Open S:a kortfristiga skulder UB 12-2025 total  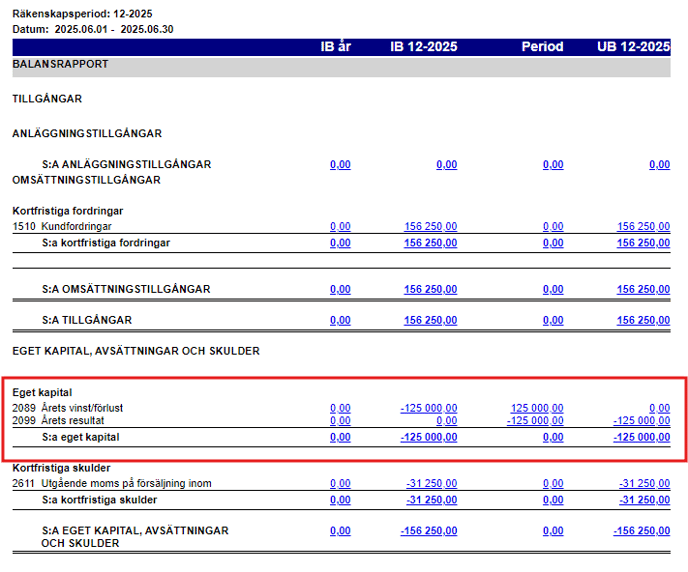pyautogui.click(x=645, y=500)
